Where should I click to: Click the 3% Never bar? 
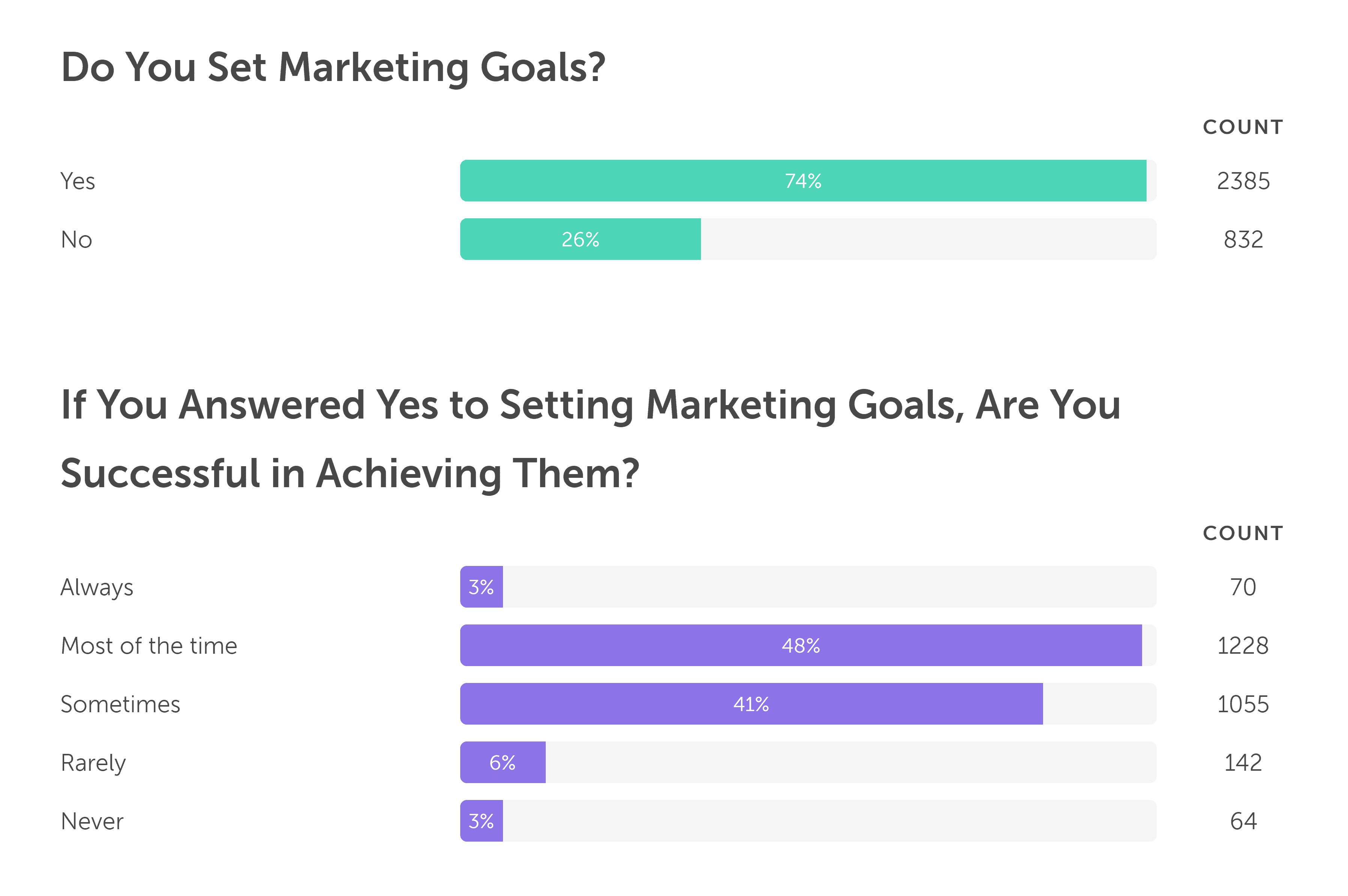pyautogui.click(x=481, y=821)
